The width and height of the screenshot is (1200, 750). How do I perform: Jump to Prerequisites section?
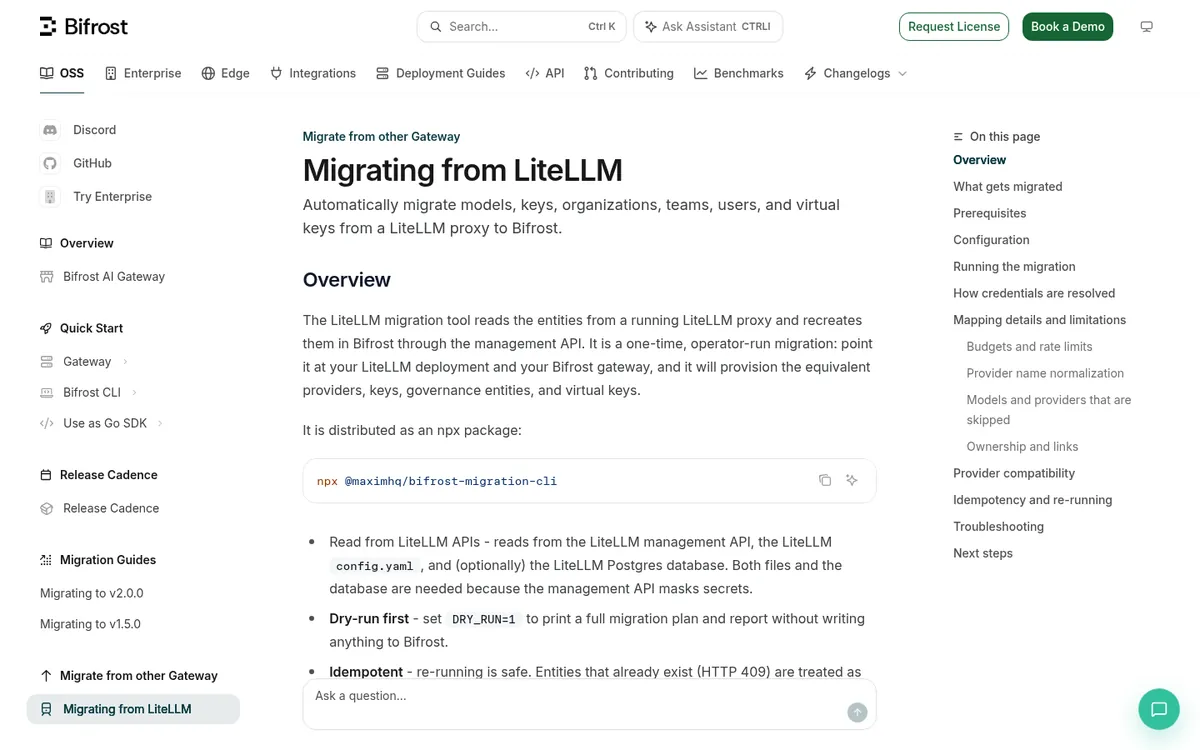[x=990, y=214]
